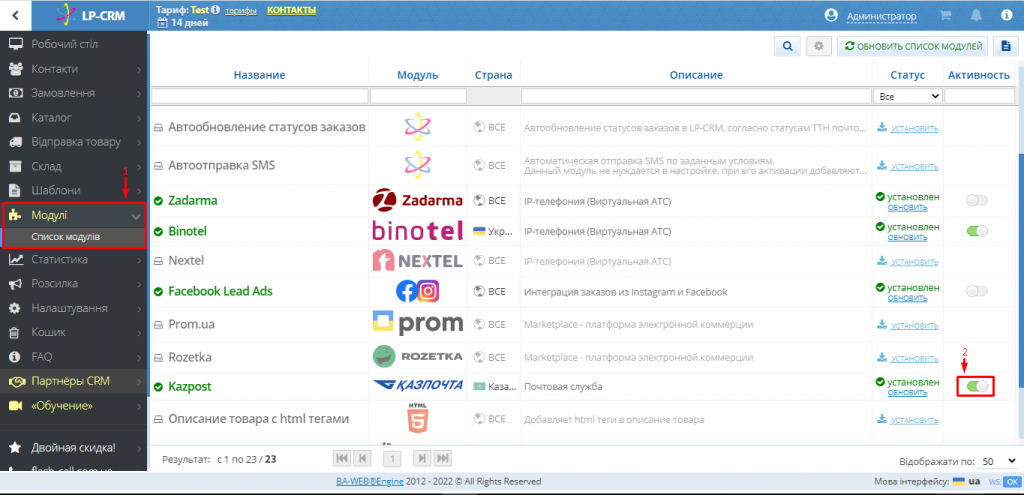Click the LP-CRM logo
The width and height of the screenshot is (1024, 495).
91,16
